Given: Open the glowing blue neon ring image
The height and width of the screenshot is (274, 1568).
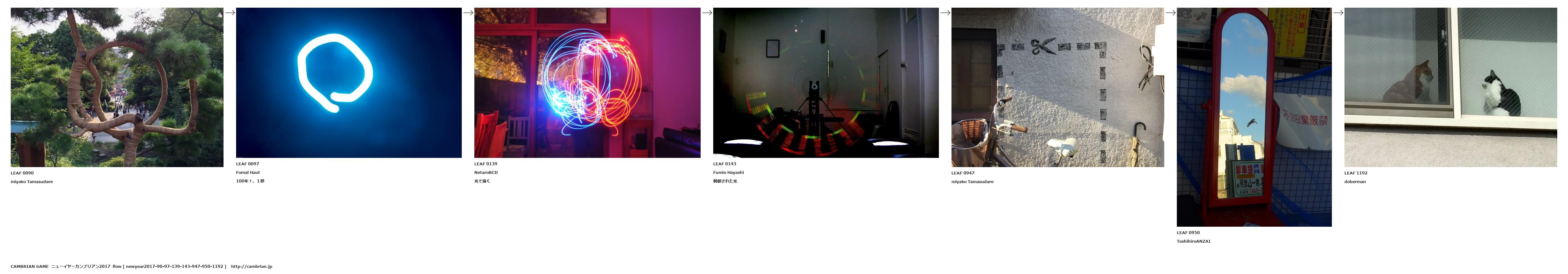Looking at the screenshot, I should point(348,83).
